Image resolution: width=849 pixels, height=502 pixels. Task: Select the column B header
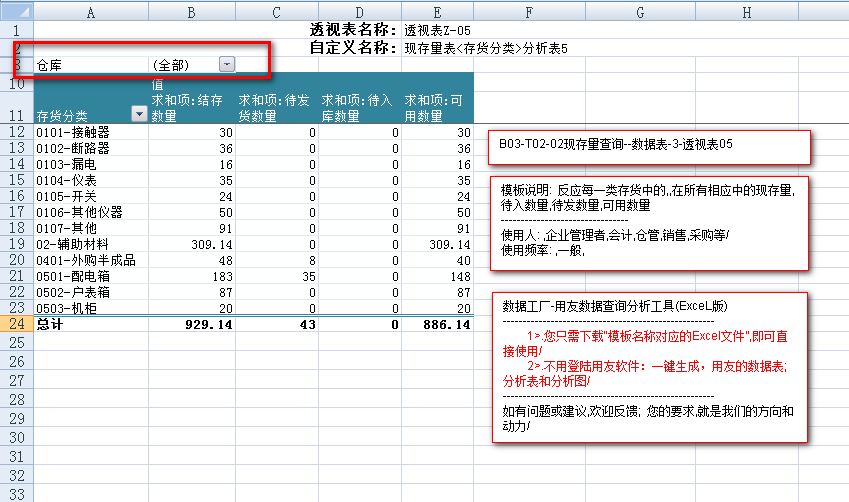coord(191,11)
